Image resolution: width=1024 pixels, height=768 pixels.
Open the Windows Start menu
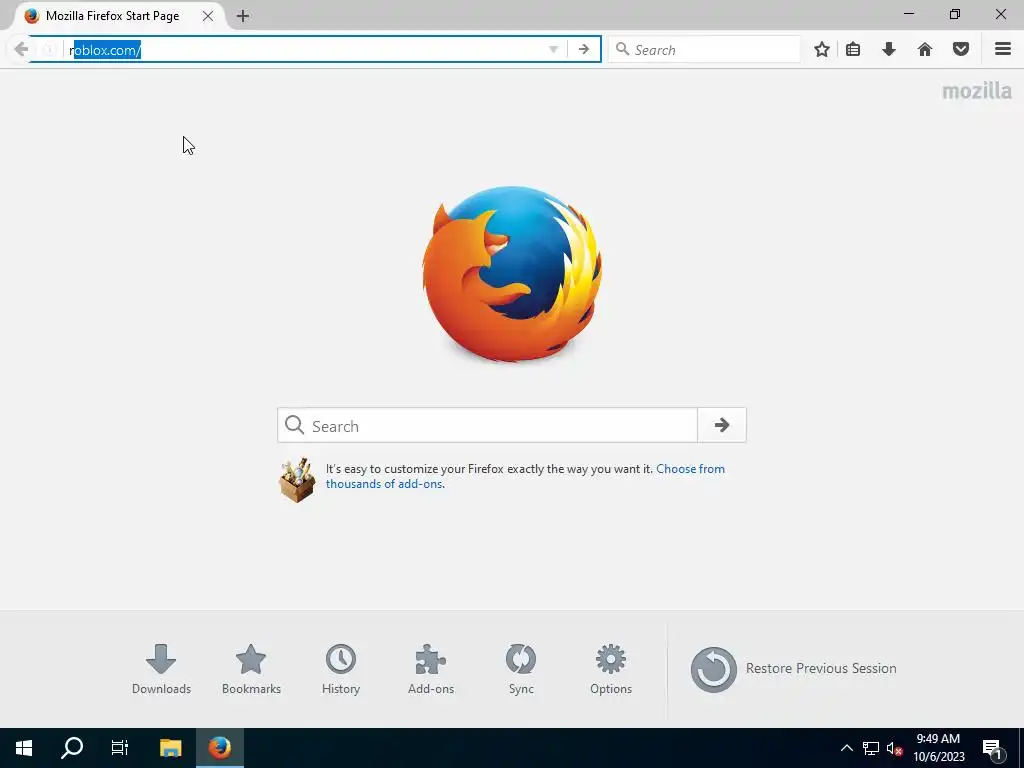tap(24, 748)
